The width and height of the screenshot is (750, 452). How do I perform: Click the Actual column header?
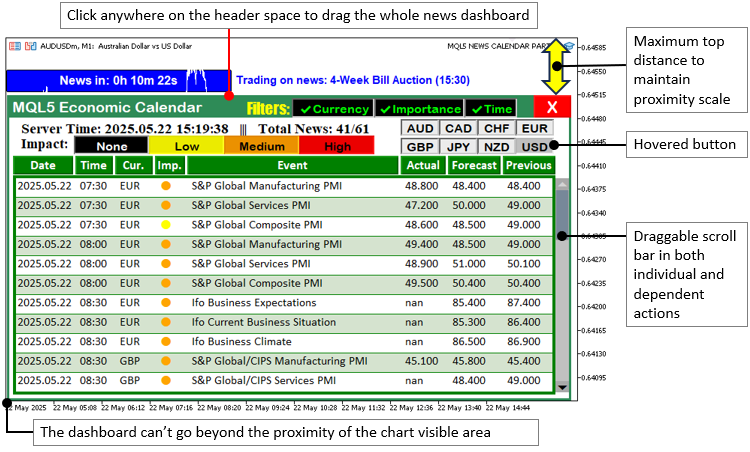coord(423,165)
